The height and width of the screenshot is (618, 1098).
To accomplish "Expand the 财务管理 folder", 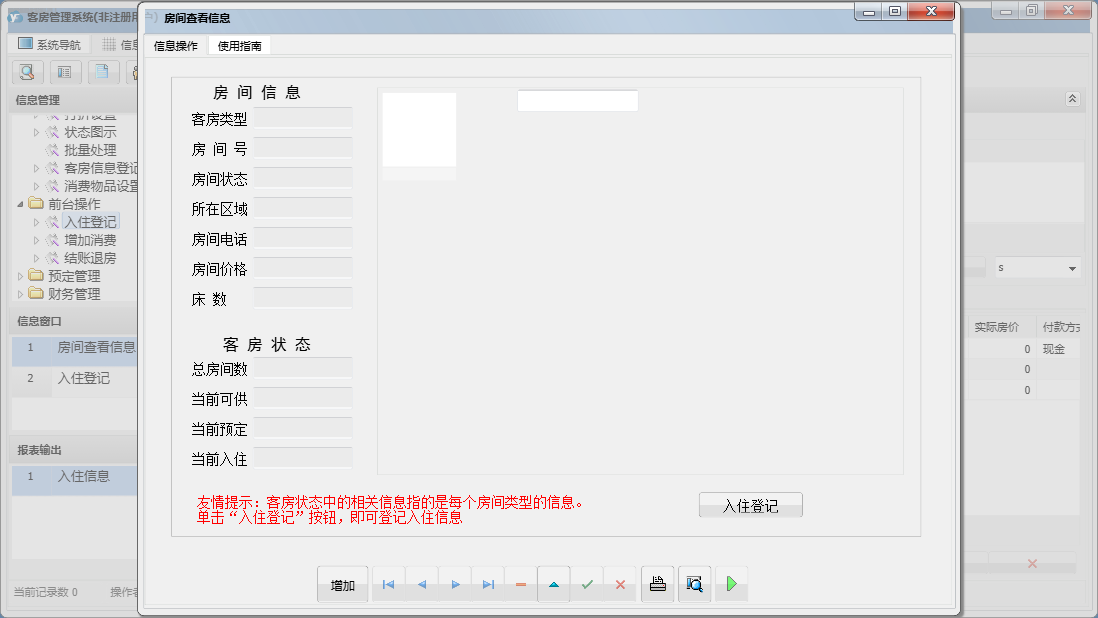I will [x=20, y=295].
